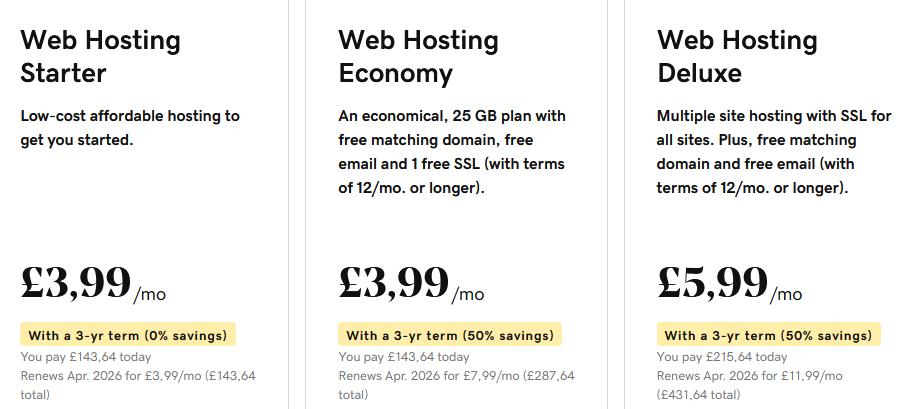Click the Deluxe plan £5,99 price
Viewport: 915px width, 409px height.
pyautogui.click(x=713, y=283)
